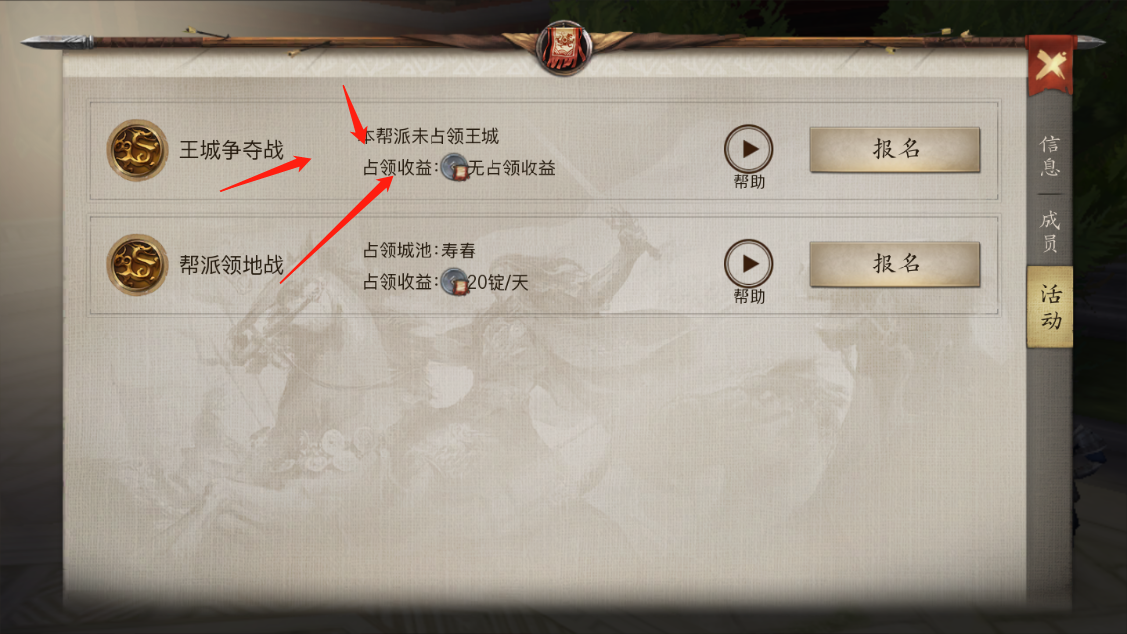Click the 王城争夺战 golden dragon emblem
1127x634 pixels.
tap(137, 150)
